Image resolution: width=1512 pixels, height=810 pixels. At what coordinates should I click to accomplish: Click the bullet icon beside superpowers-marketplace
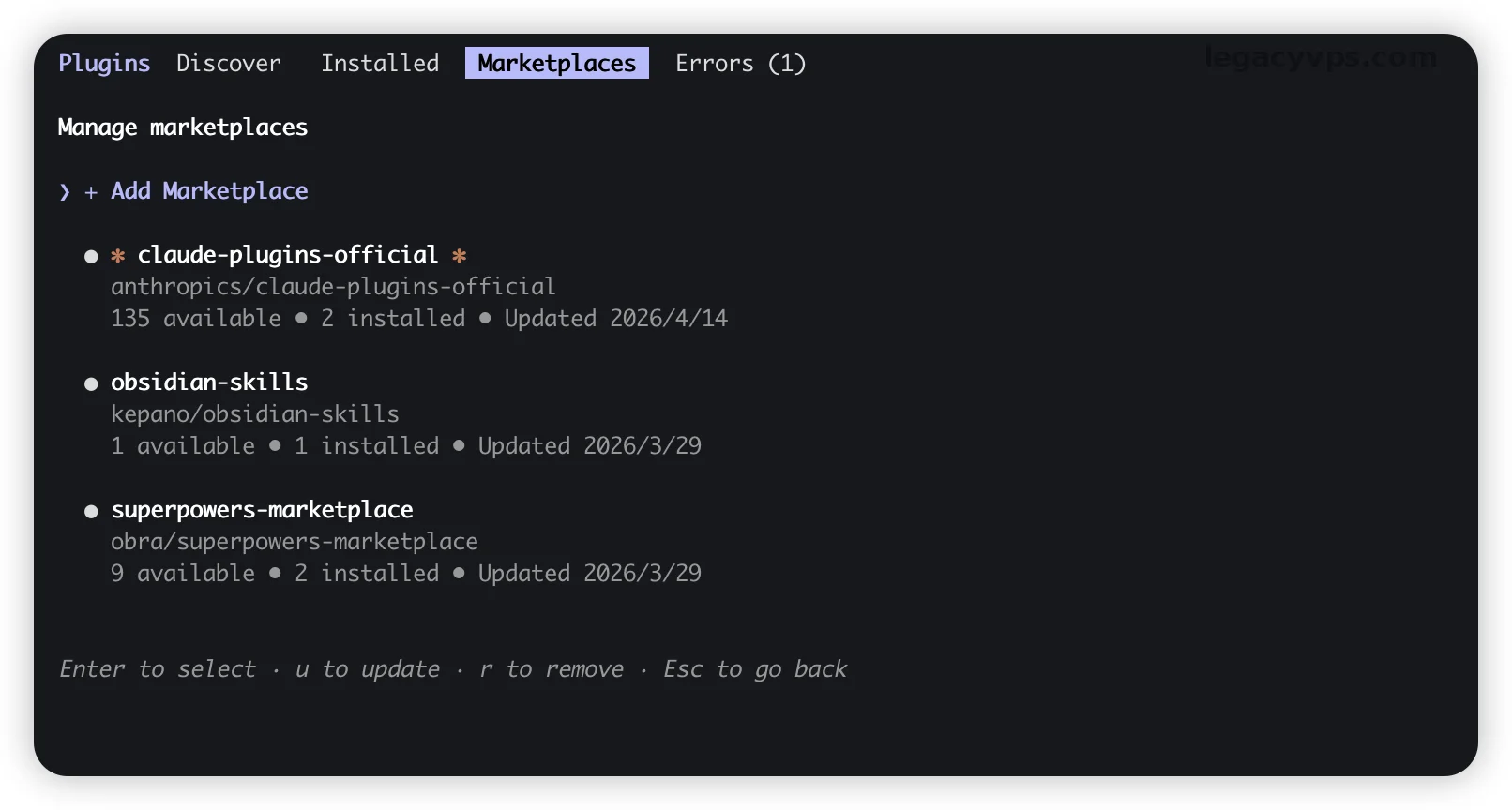point(91,511)
